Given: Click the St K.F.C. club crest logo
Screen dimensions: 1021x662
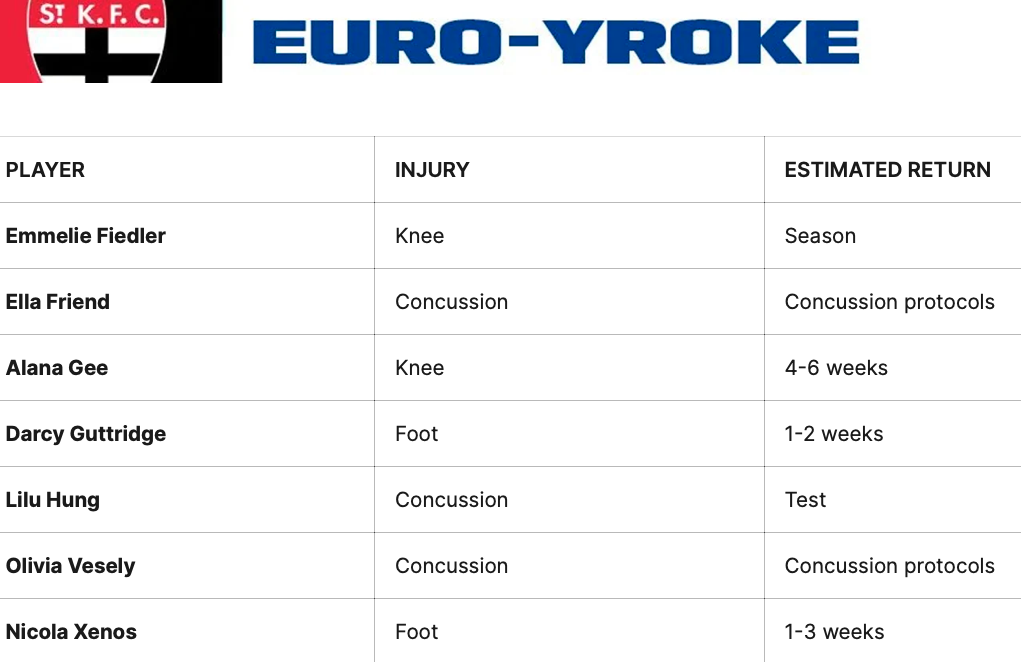Looking at the screenshot, I should (x=110, y=41).
